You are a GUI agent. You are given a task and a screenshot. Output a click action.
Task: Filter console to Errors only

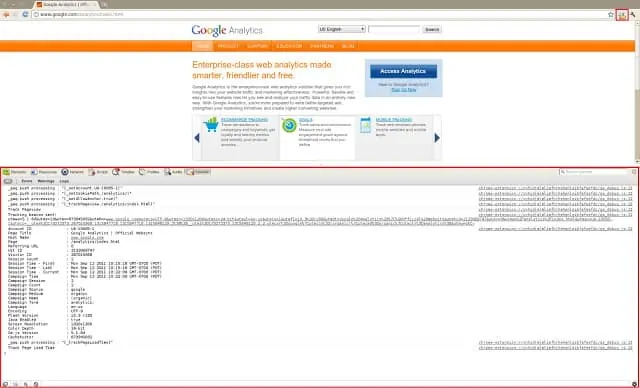pos(27,181)
